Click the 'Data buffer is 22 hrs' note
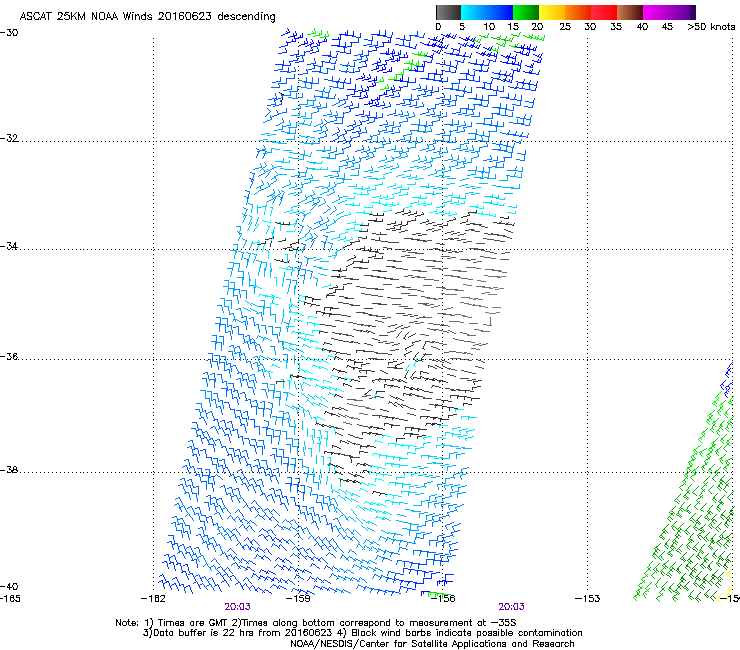740x650 pixels. (x=238, y=633)
